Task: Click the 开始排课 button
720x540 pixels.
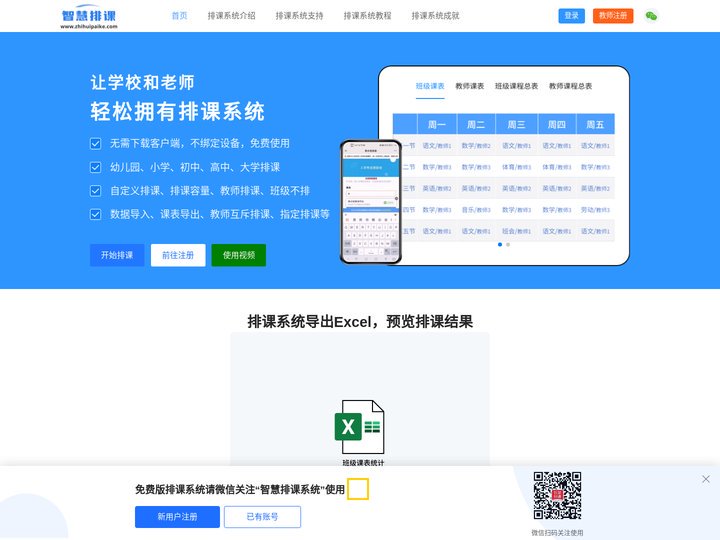Action: tap(117, 255)
